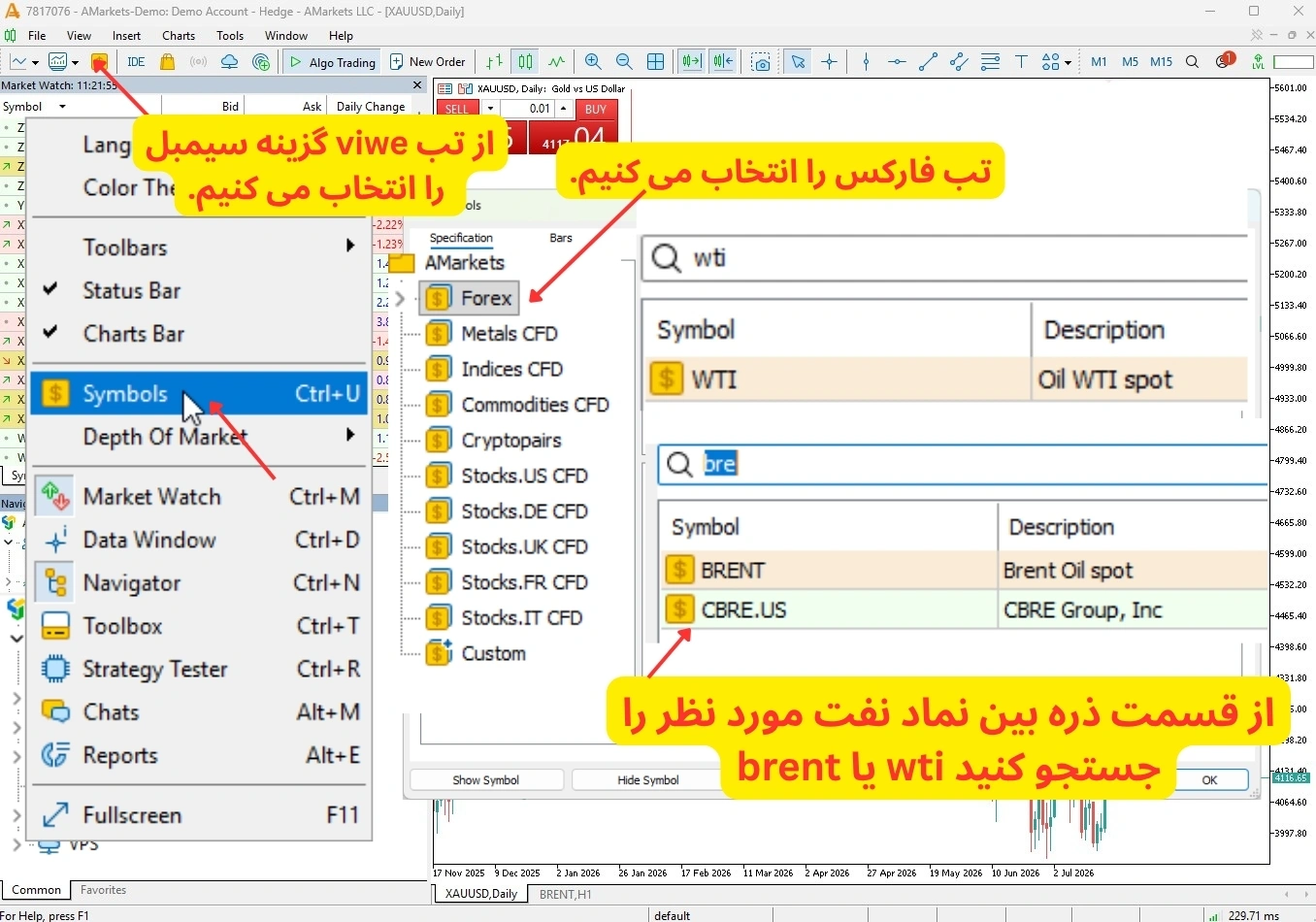
Task: Select the trendline drawing tool
Action: (x=928, y=61)
